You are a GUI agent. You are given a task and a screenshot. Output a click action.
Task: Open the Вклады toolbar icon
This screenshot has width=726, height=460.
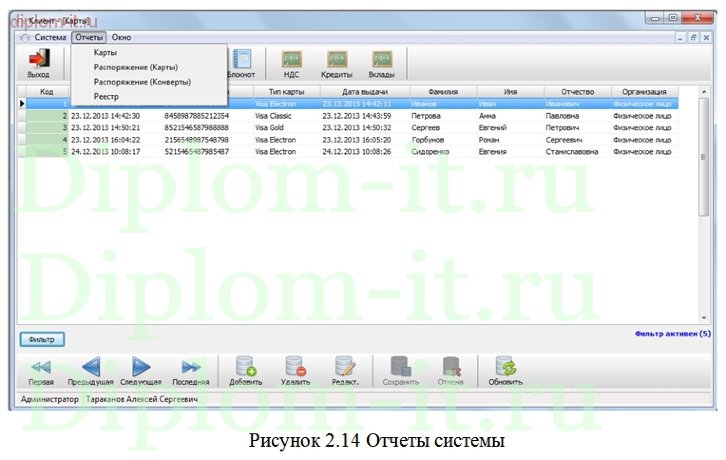click(382, 62)
